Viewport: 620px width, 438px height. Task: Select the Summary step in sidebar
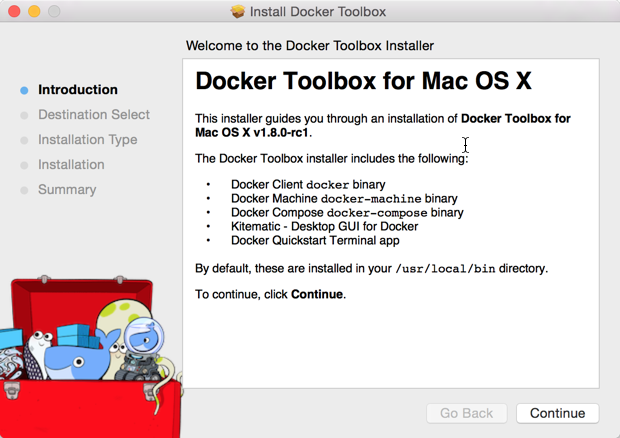(x=67, y=190)
